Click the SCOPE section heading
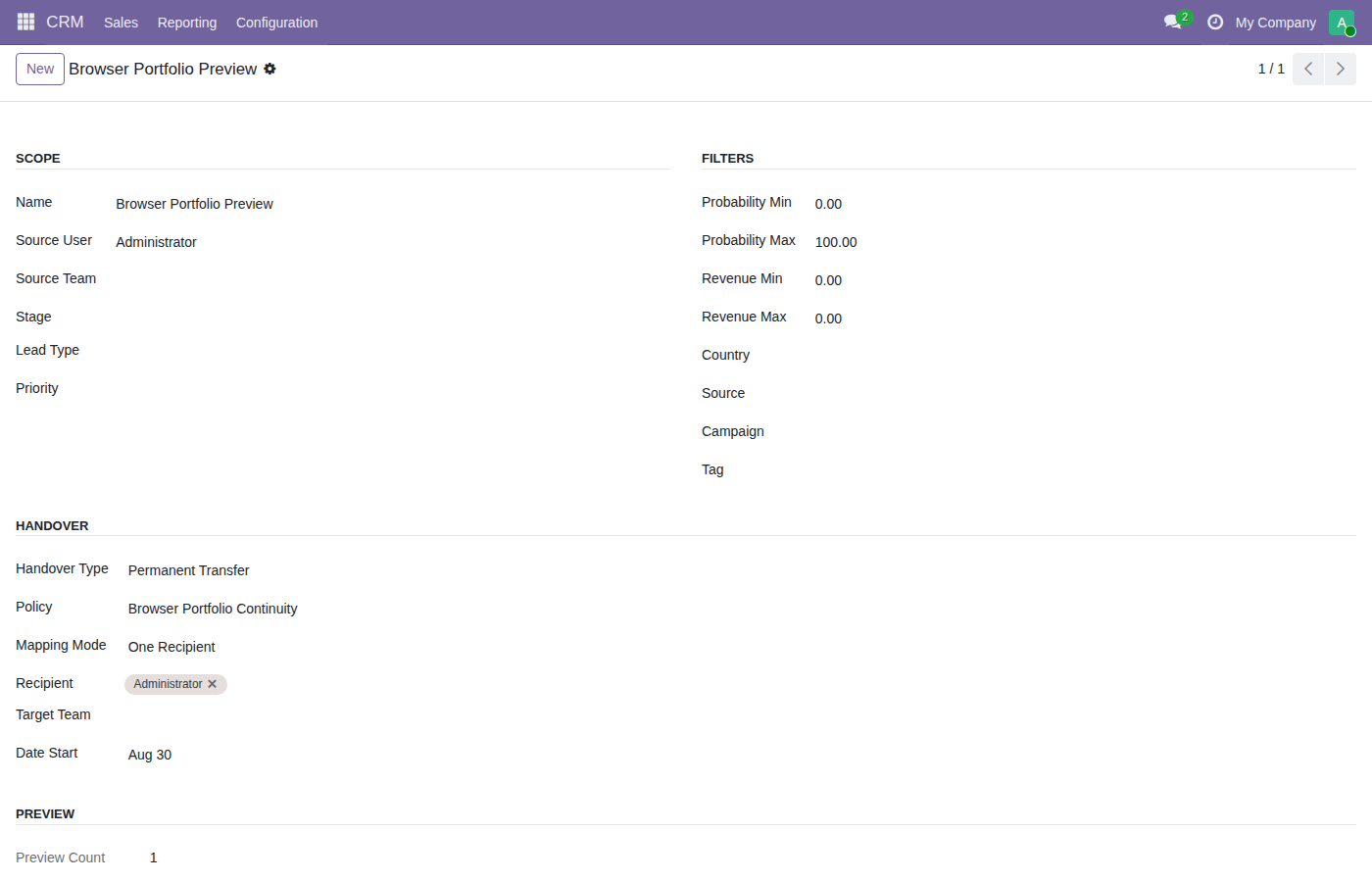1372x882 pixels. click(38, 158)
